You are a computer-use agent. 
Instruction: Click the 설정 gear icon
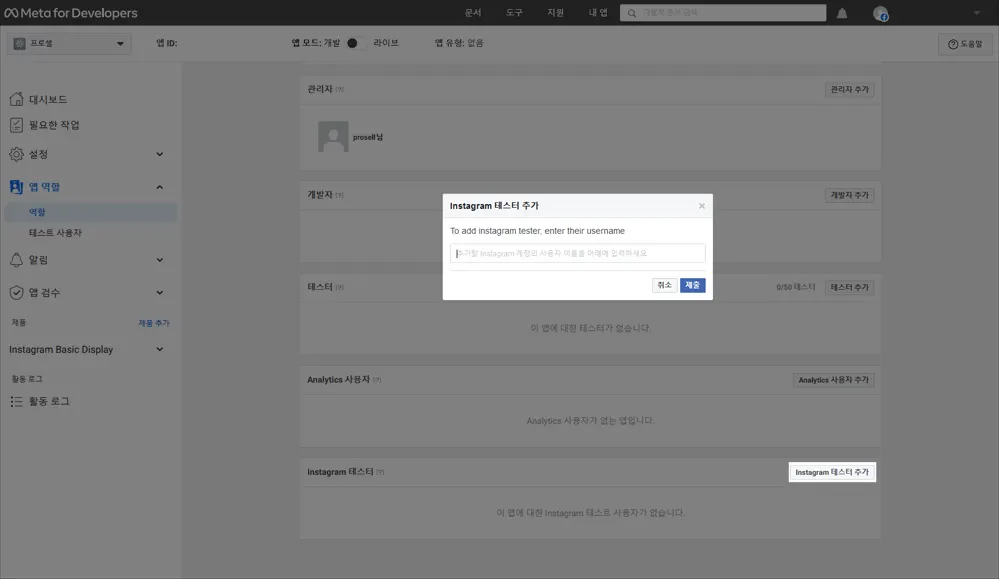pyautogui.click(x=17, y=154)
